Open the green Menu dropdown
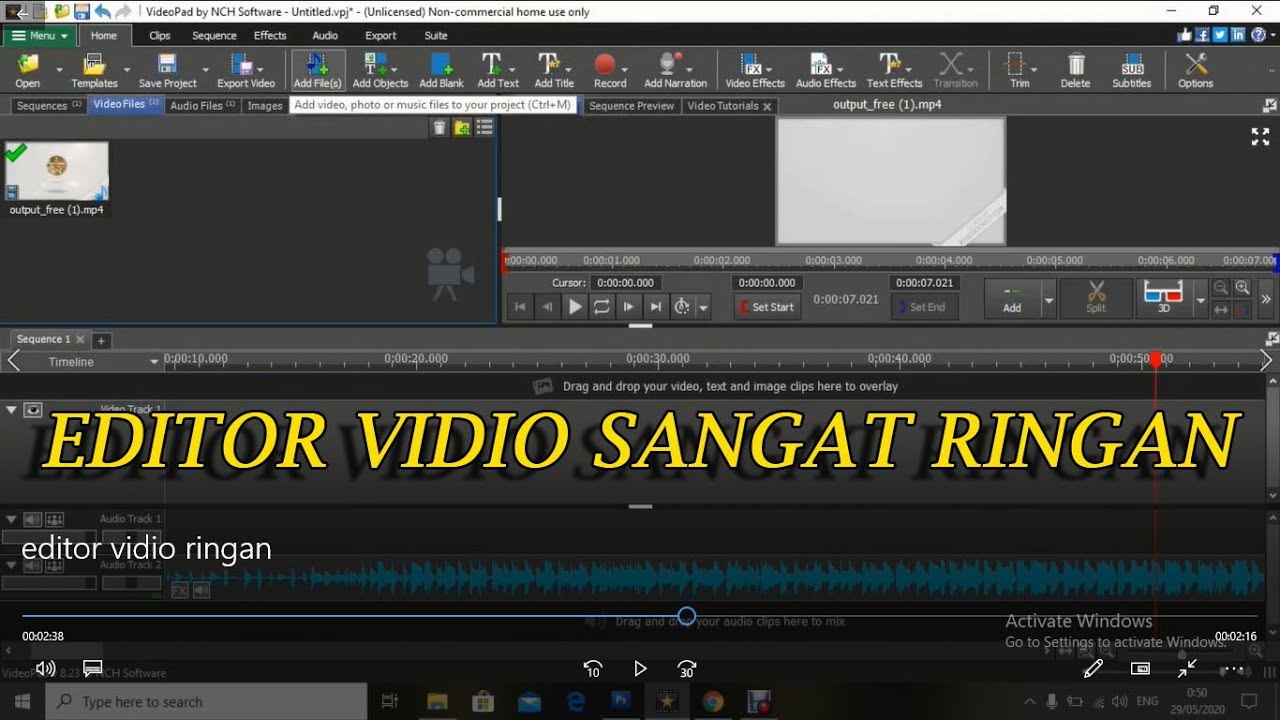Screen dimensions: 1280x720 point(40,35)
